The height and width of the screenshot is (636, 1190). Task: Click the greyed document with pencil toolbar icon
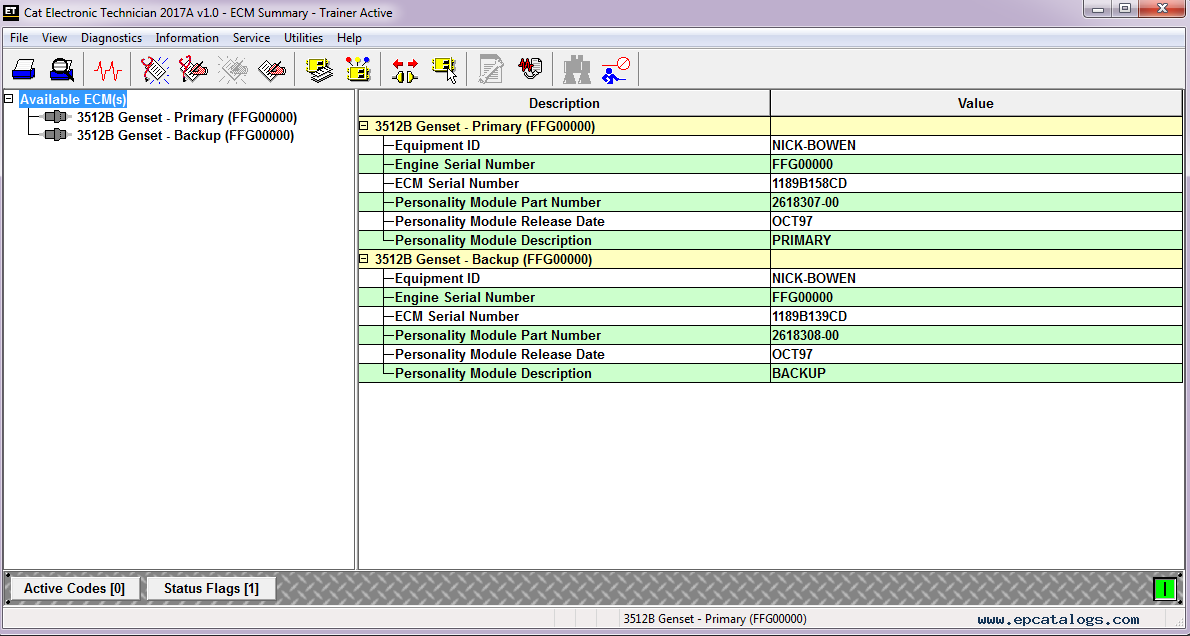tap(491, 71)
